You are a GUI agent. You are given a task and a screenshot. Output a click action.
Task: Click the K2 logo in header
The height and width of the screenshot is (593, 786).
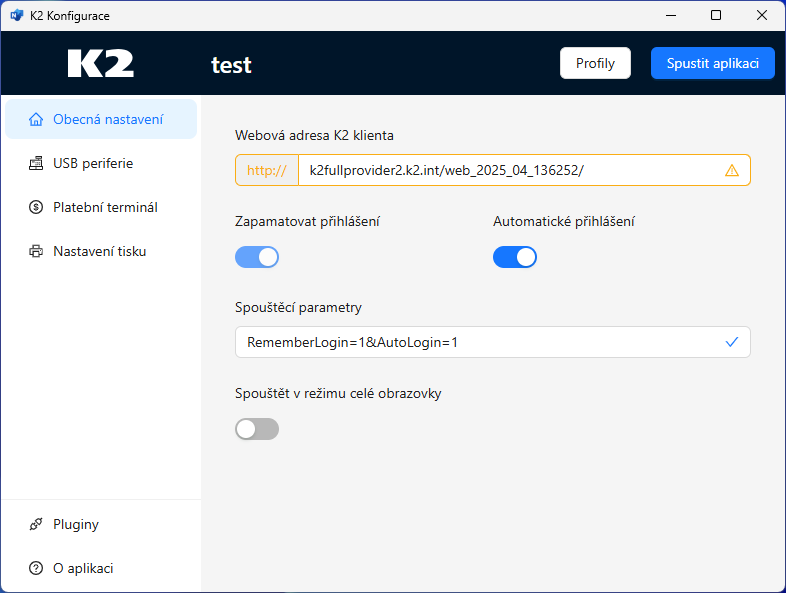[101, 64]
